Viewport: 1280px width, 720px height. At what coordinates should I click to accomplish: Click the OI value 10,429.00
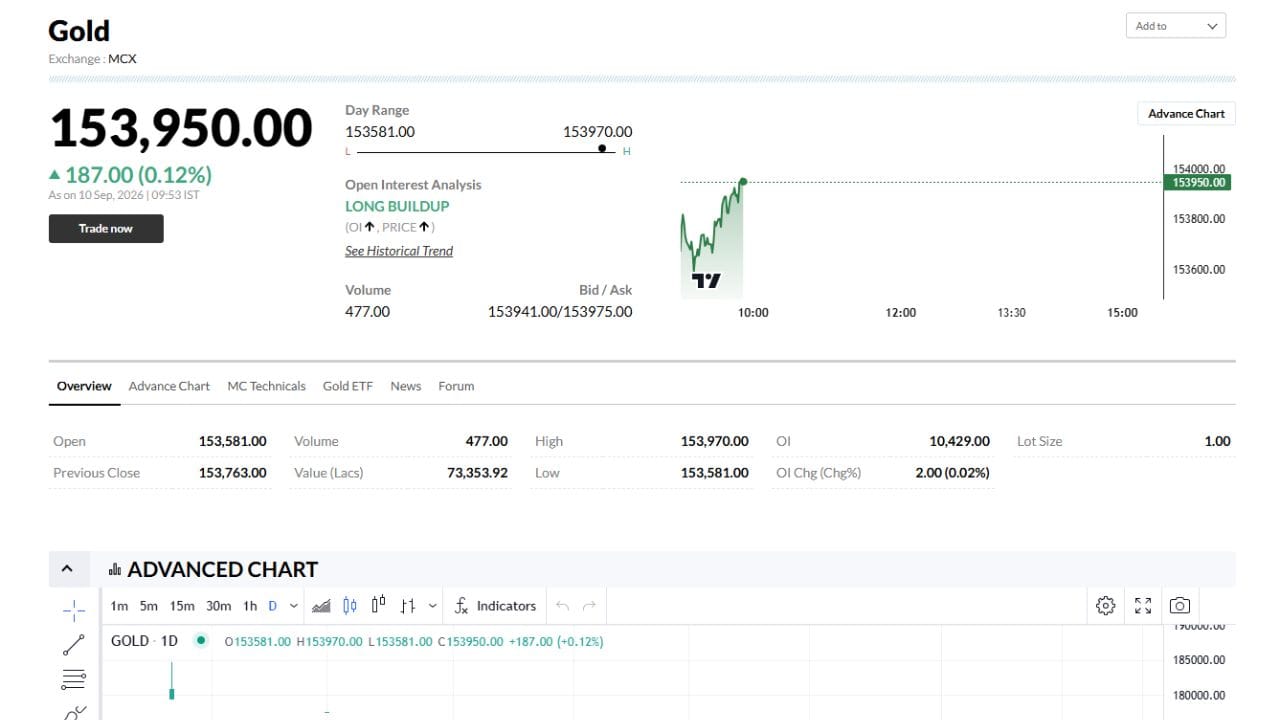[x=960, y=441]
